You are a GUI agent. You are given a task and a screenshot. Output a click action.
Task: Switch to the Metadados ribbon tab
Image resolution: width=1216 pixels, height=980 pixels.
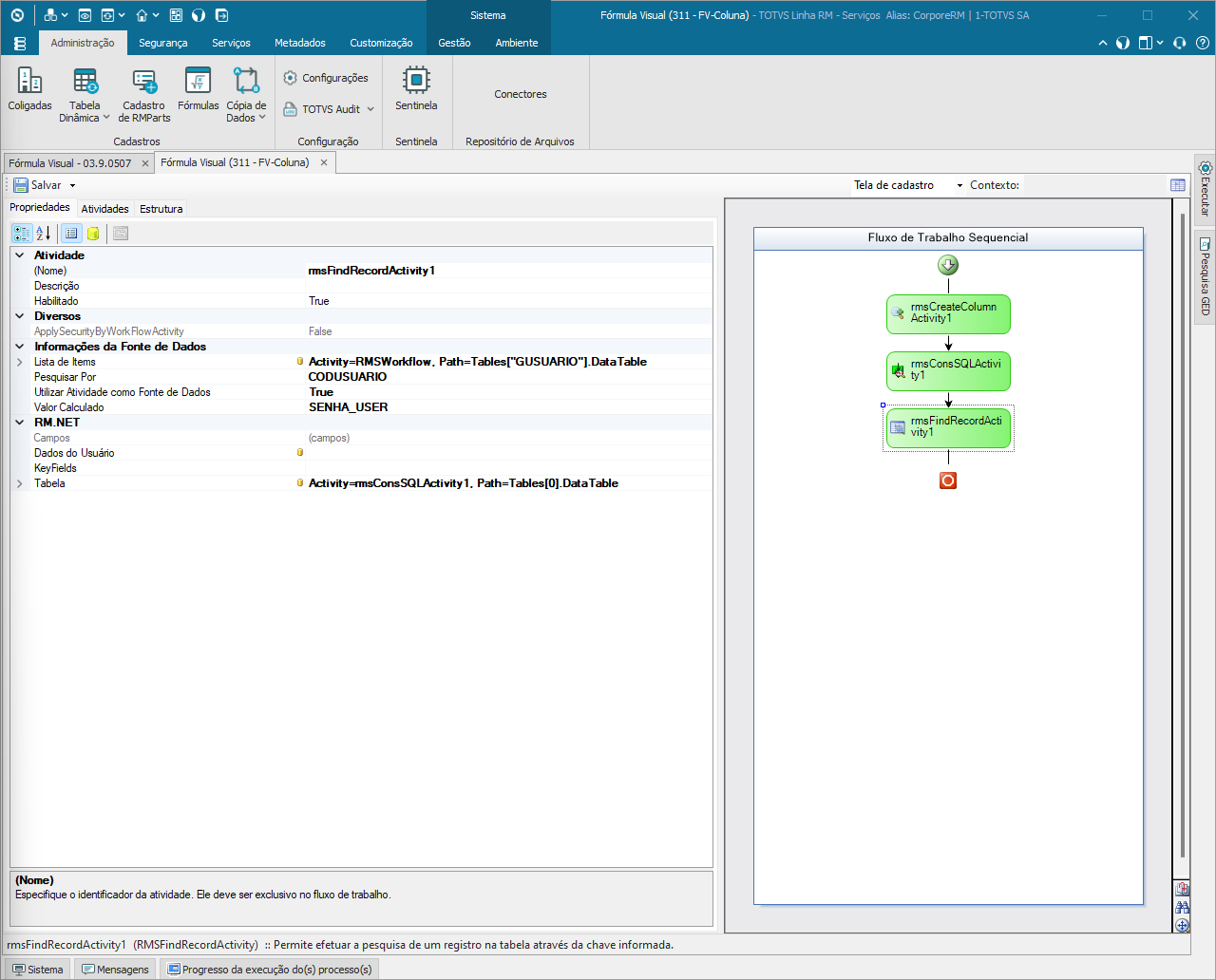[x=300, y=43]
